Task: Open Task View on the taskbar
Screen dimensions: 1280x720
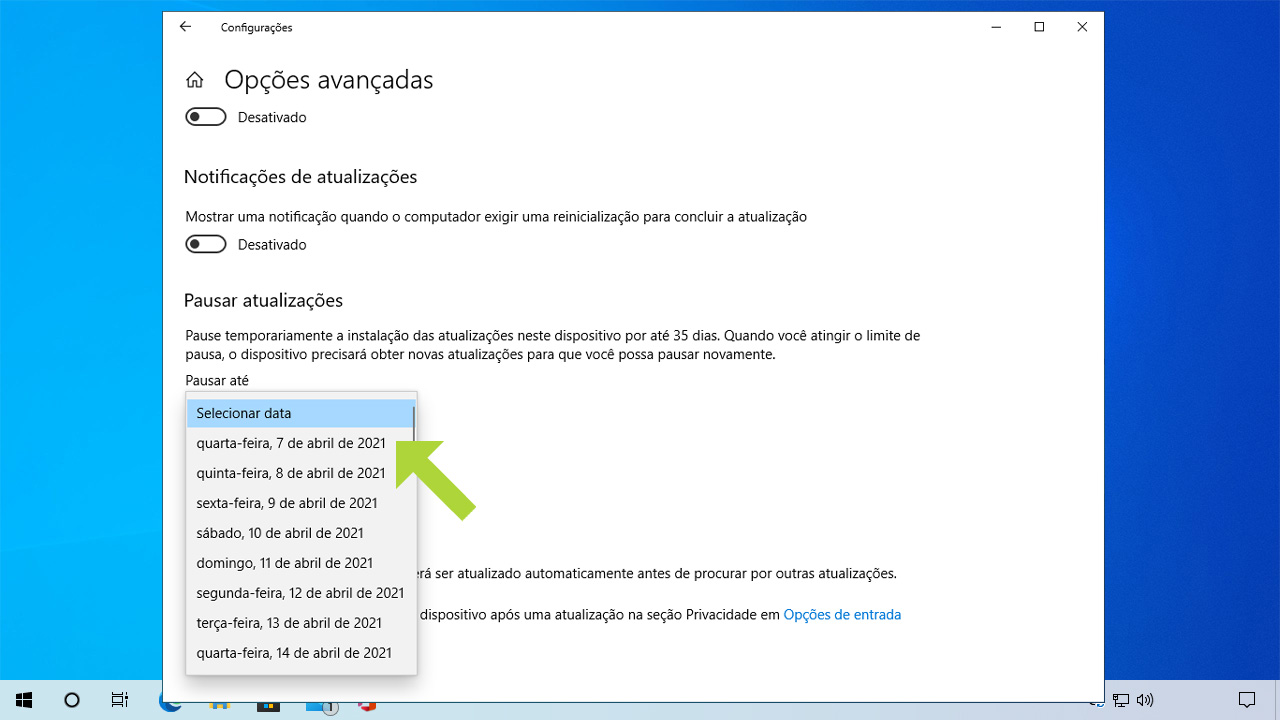Action: pyautogui.click(x=120, y=700)
